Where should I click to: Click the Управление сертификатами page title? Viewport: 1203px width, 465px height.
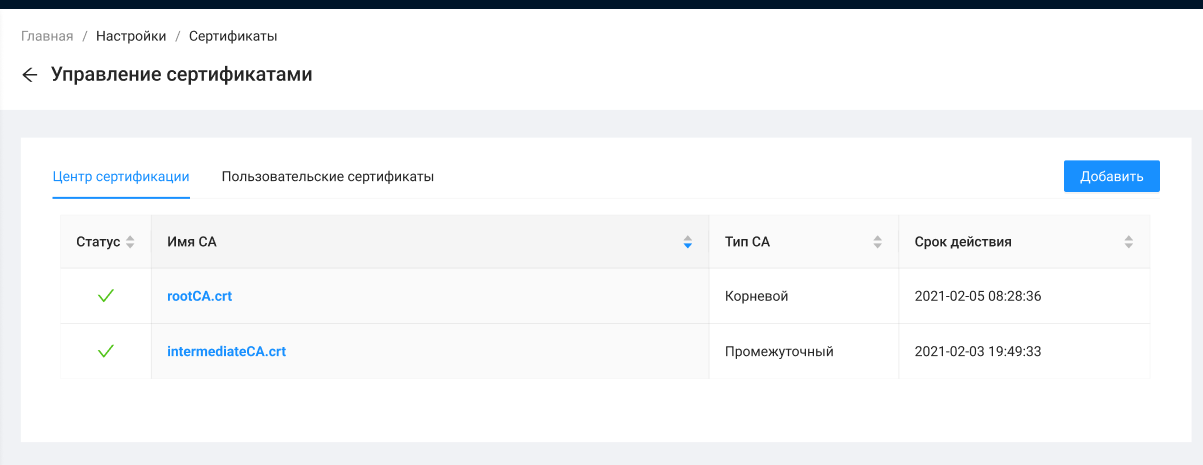click(182, 75)
